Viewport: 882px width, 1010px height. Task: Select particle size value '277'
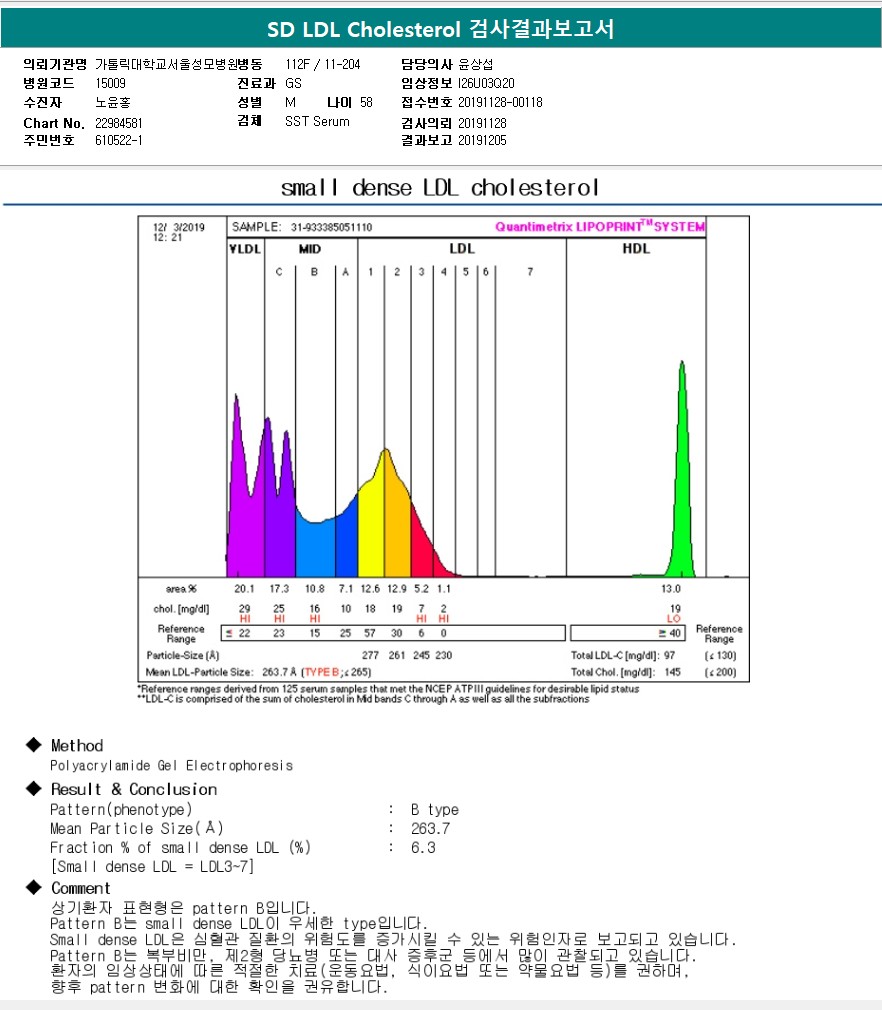coord(370,655)
